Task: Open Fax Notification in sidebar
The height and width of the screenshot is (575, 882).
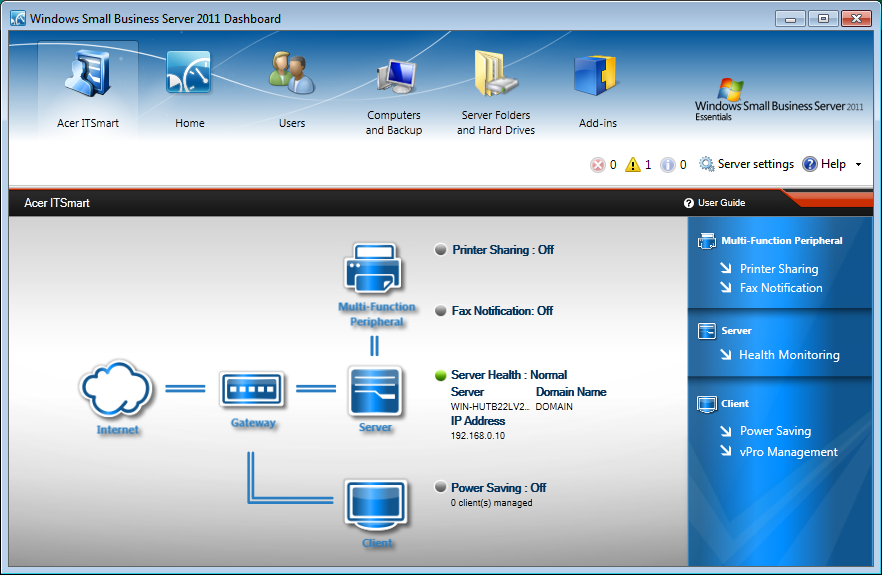Action: [x=781, y=288]
